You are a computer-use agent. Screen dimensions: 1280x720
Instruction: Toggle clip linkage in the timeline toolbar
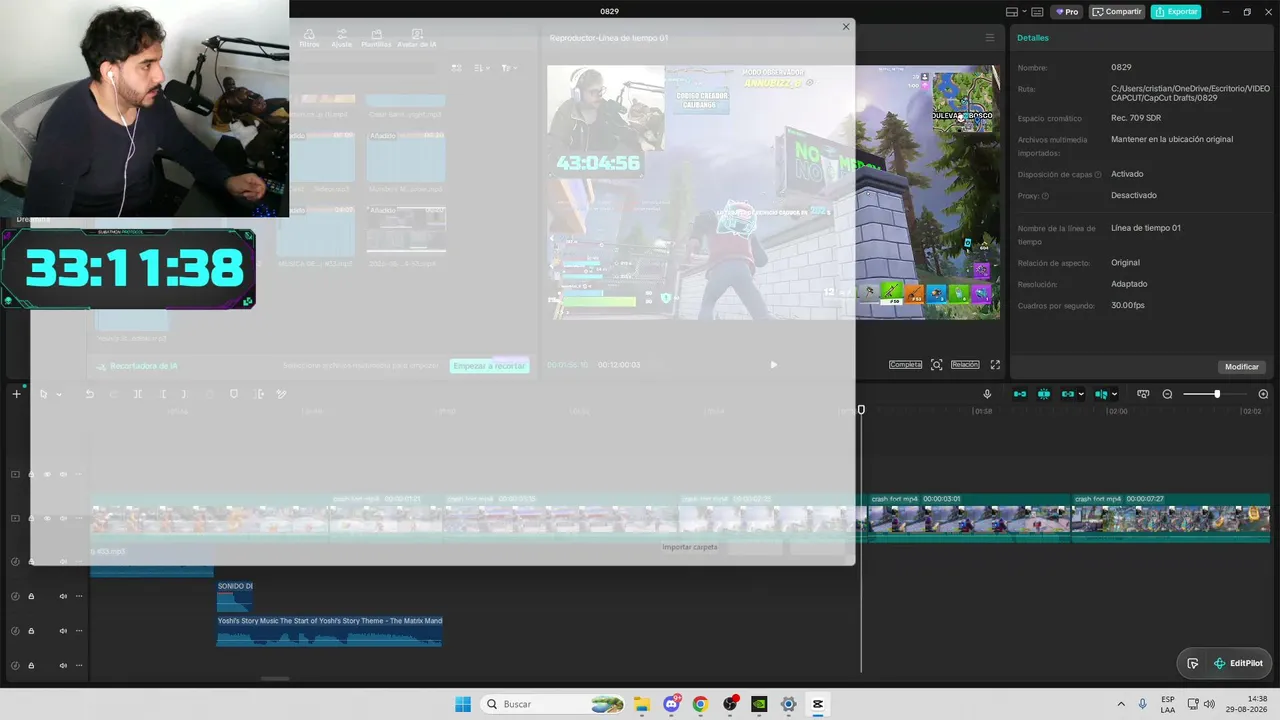(x=1068, y=394)
